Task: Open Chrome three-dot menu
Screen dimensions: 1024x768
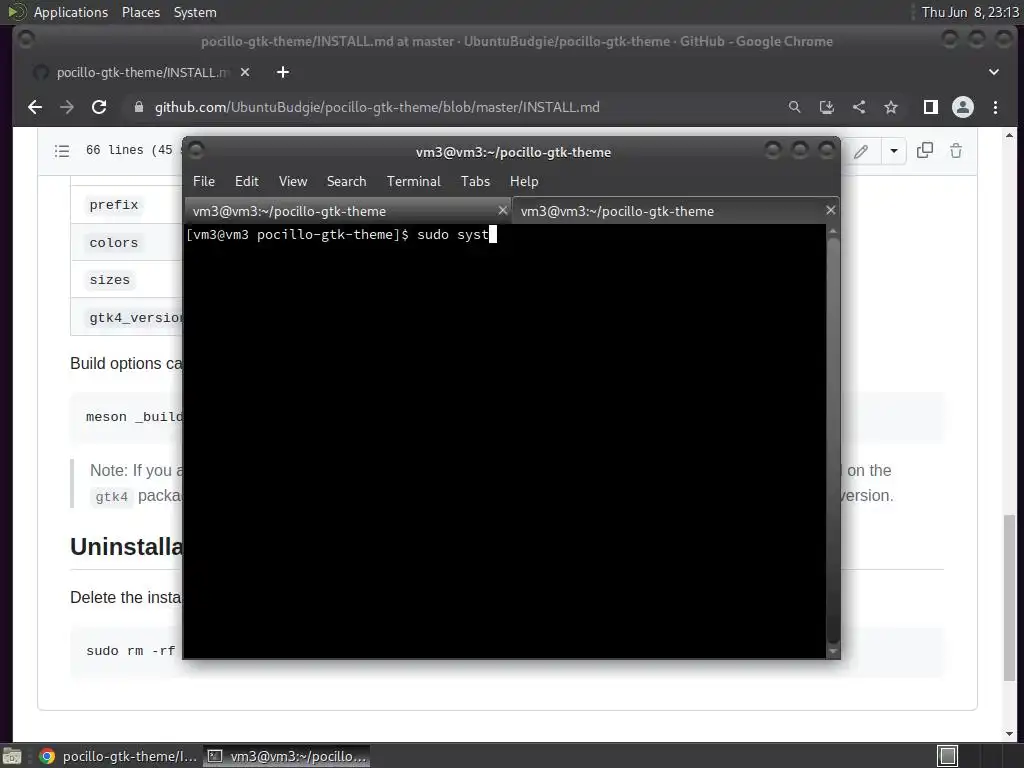Action: (995, 107)
